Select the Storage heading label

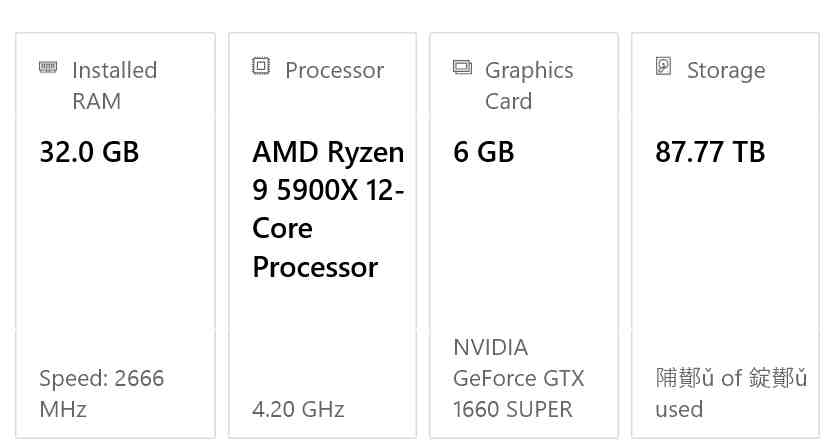[726, 71]
